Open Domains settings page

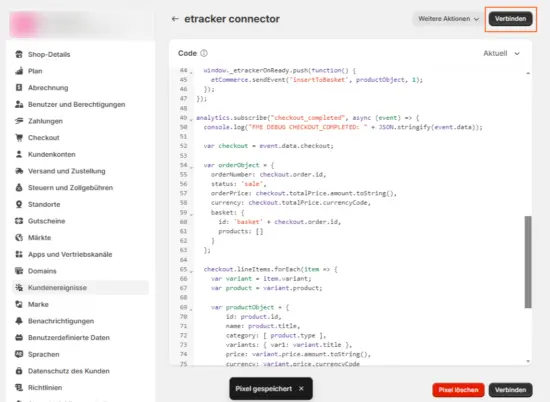point(80,271)
